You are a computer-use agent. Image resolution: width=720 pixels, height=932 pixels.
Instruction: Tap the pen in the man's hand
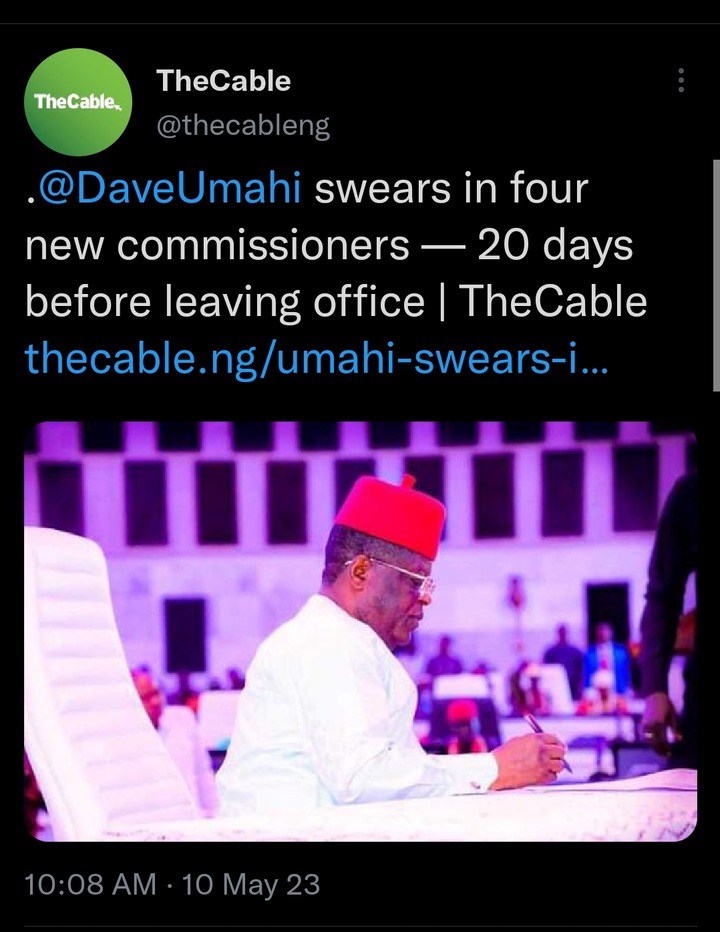(547, 742)
